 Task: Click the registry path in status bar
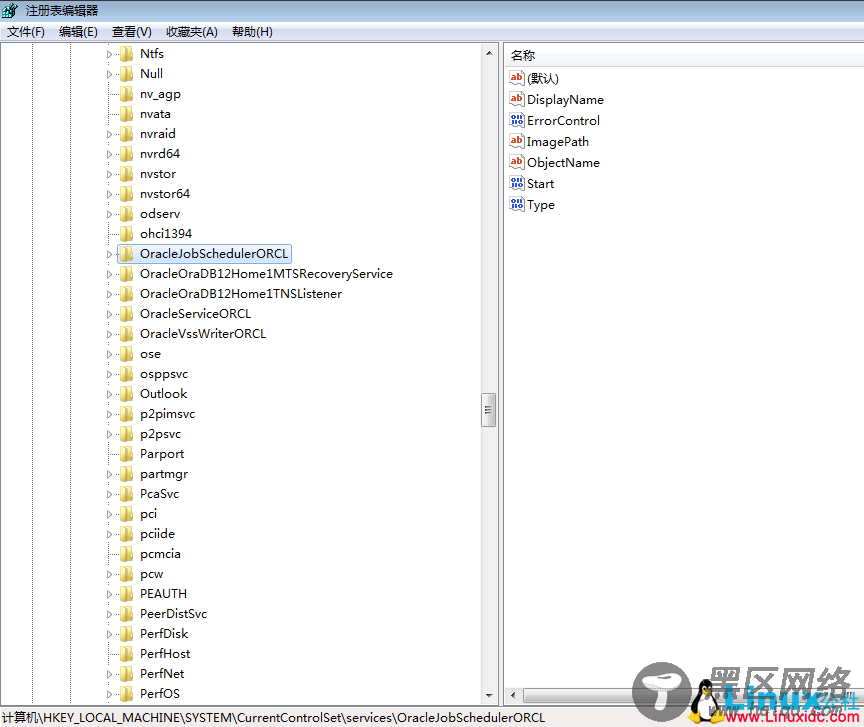[x=273, y=718]
